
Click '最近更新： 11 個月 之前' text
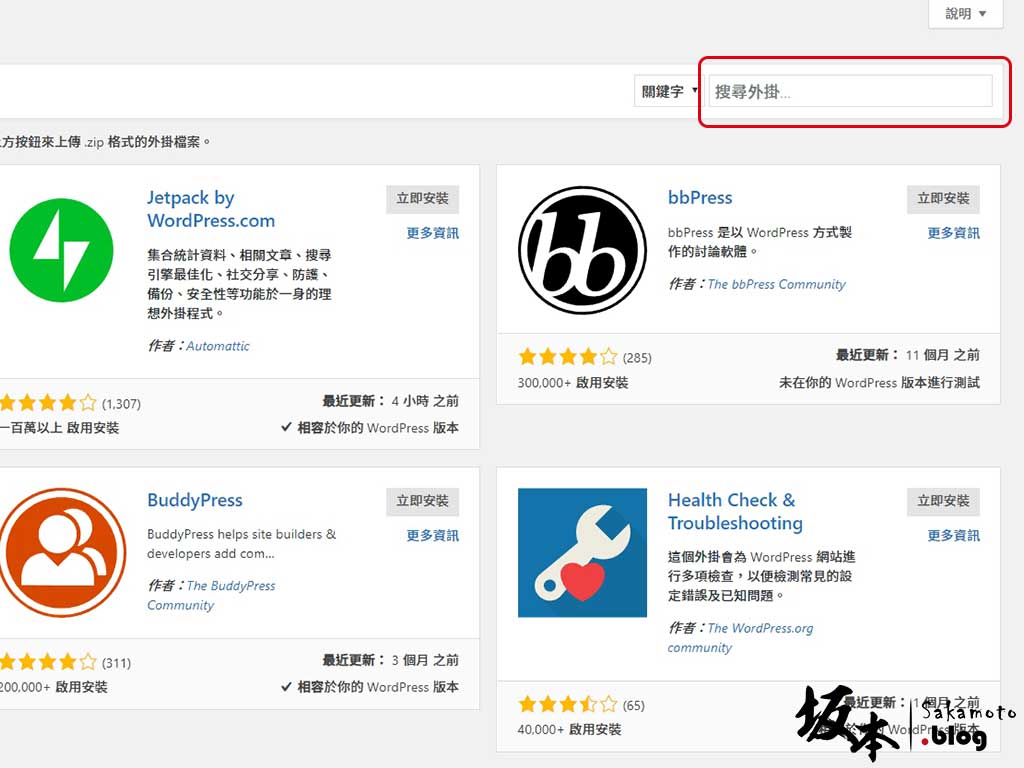coord(908,355)
